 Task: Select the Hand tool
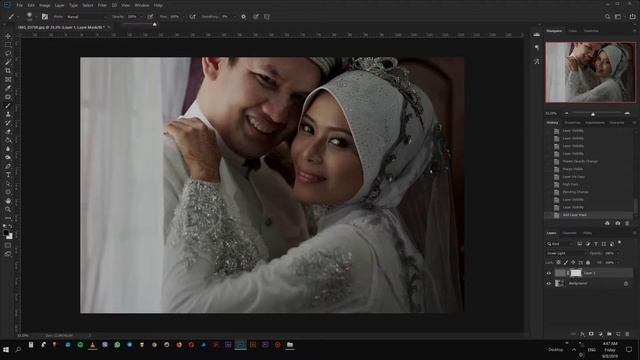click(8, 201)
